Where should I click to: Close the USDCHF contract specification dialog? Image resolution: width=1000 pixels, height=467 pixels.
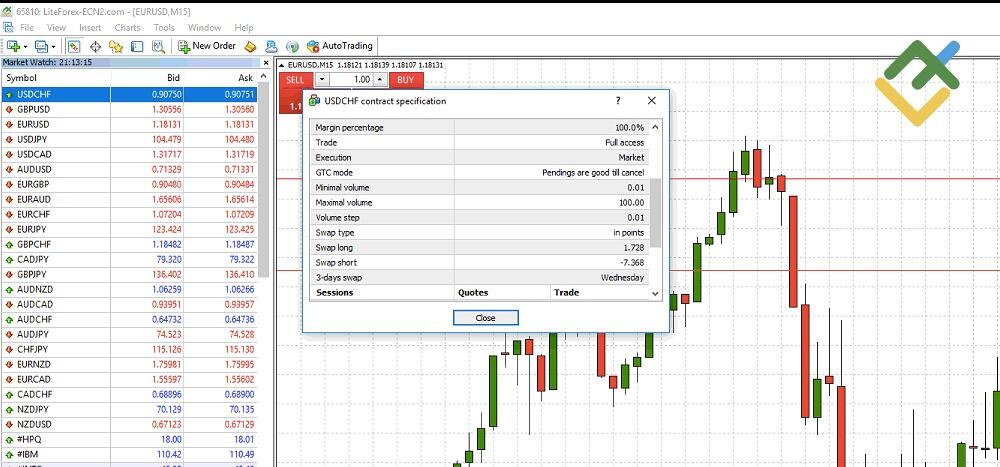pos(651,101)
